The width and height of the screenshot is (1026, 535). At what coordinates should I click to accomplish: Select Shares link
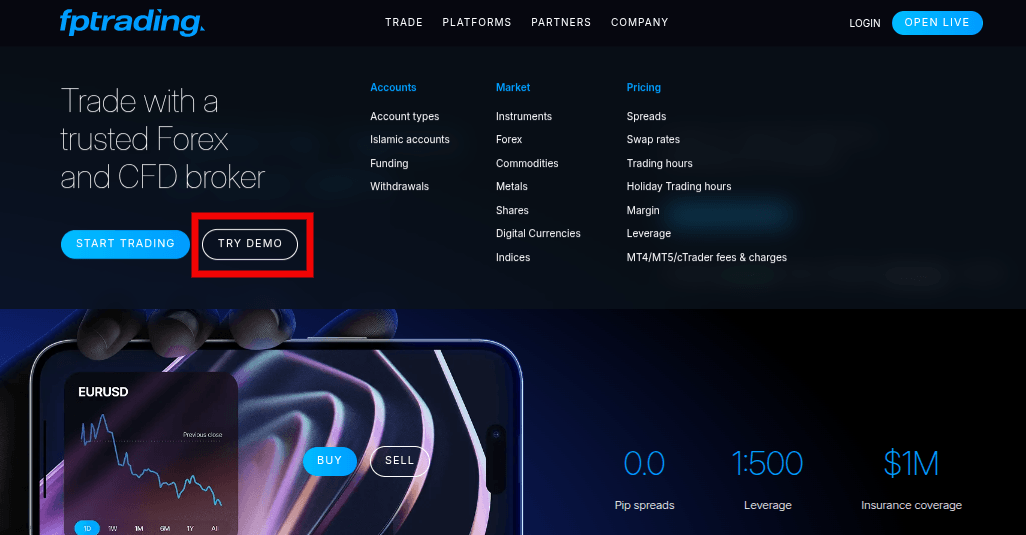tap(512, 211)
